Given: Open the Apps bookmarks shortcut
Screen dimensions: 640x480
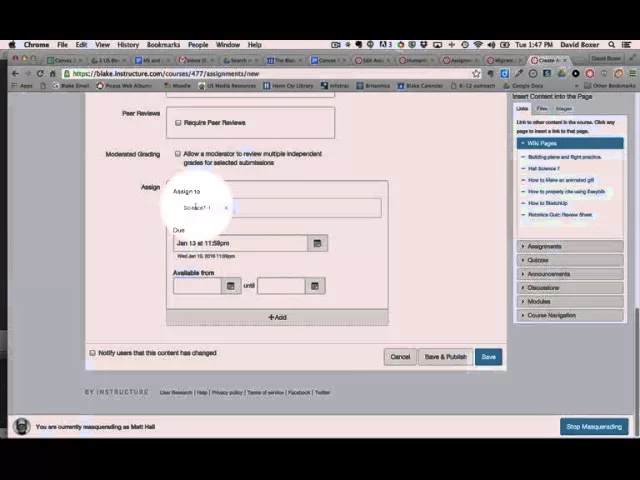Looking at the screenshot, I should [x=22, y=86].
